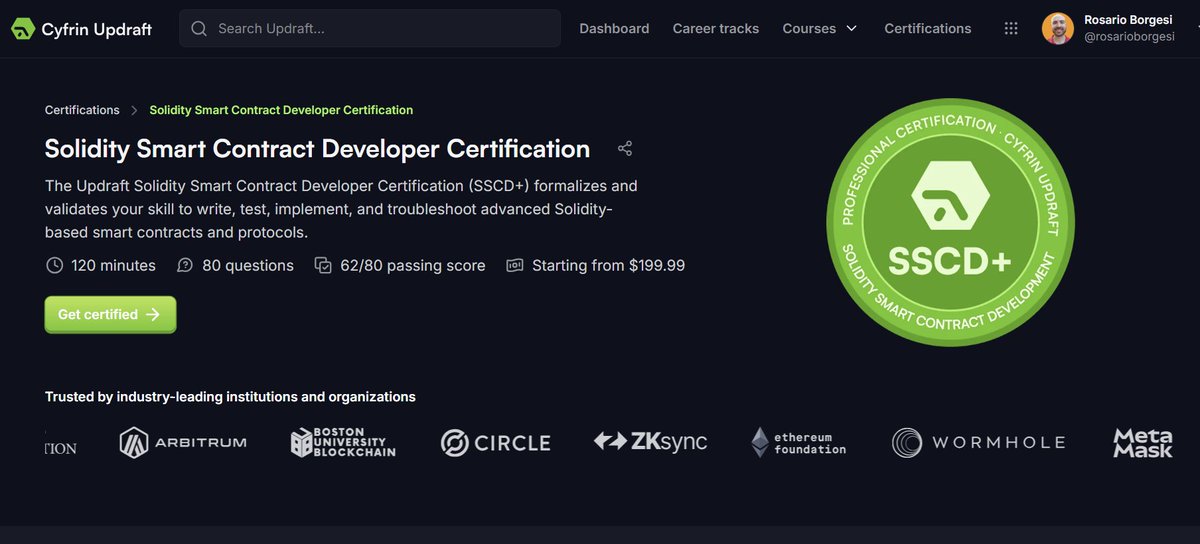Click the Wormhole logo
This screenshot has height=544, width=1200.
[x=978, y=442]
